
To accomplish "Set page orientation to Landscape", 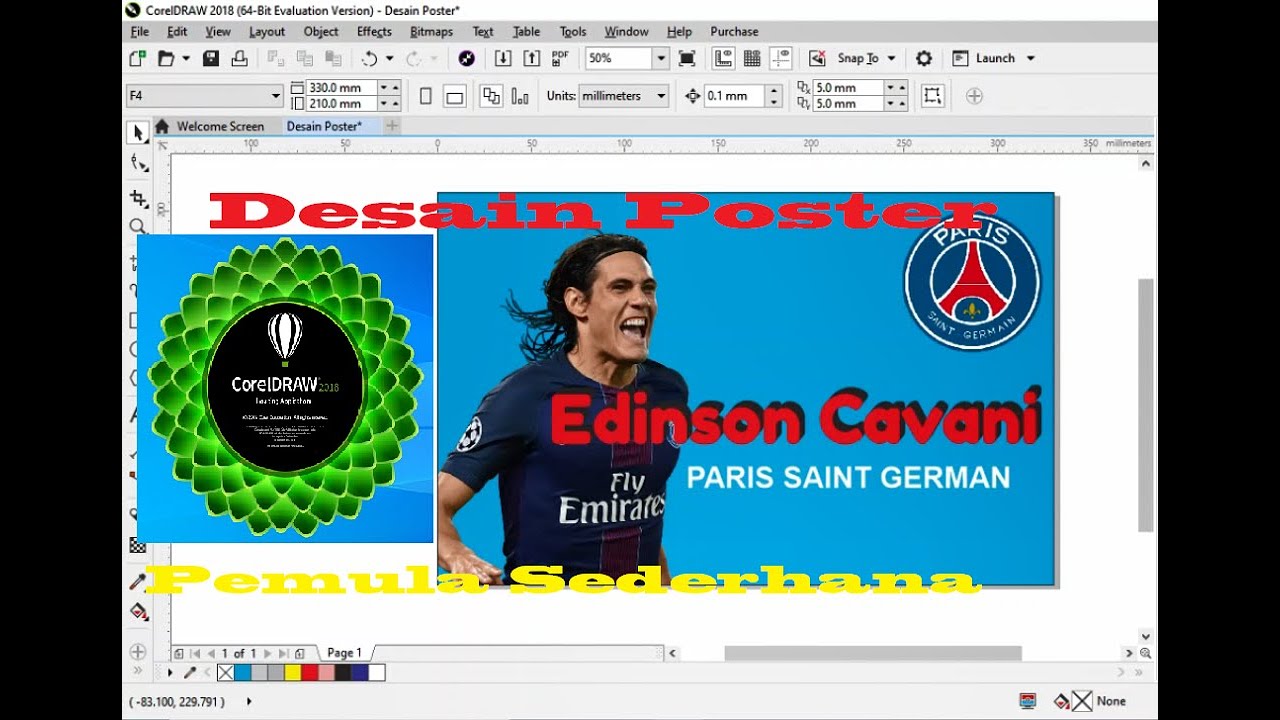I will coord(454,96).
